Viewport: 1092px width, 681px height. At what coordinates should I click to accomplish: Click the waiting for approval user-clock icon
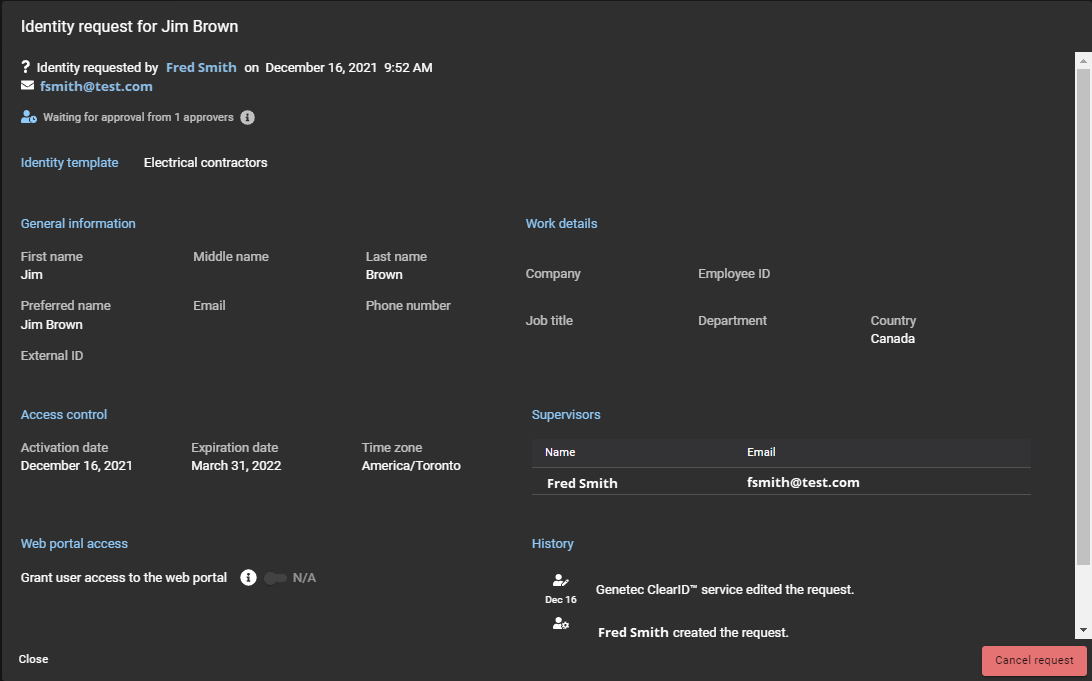(x=29, y=117)
